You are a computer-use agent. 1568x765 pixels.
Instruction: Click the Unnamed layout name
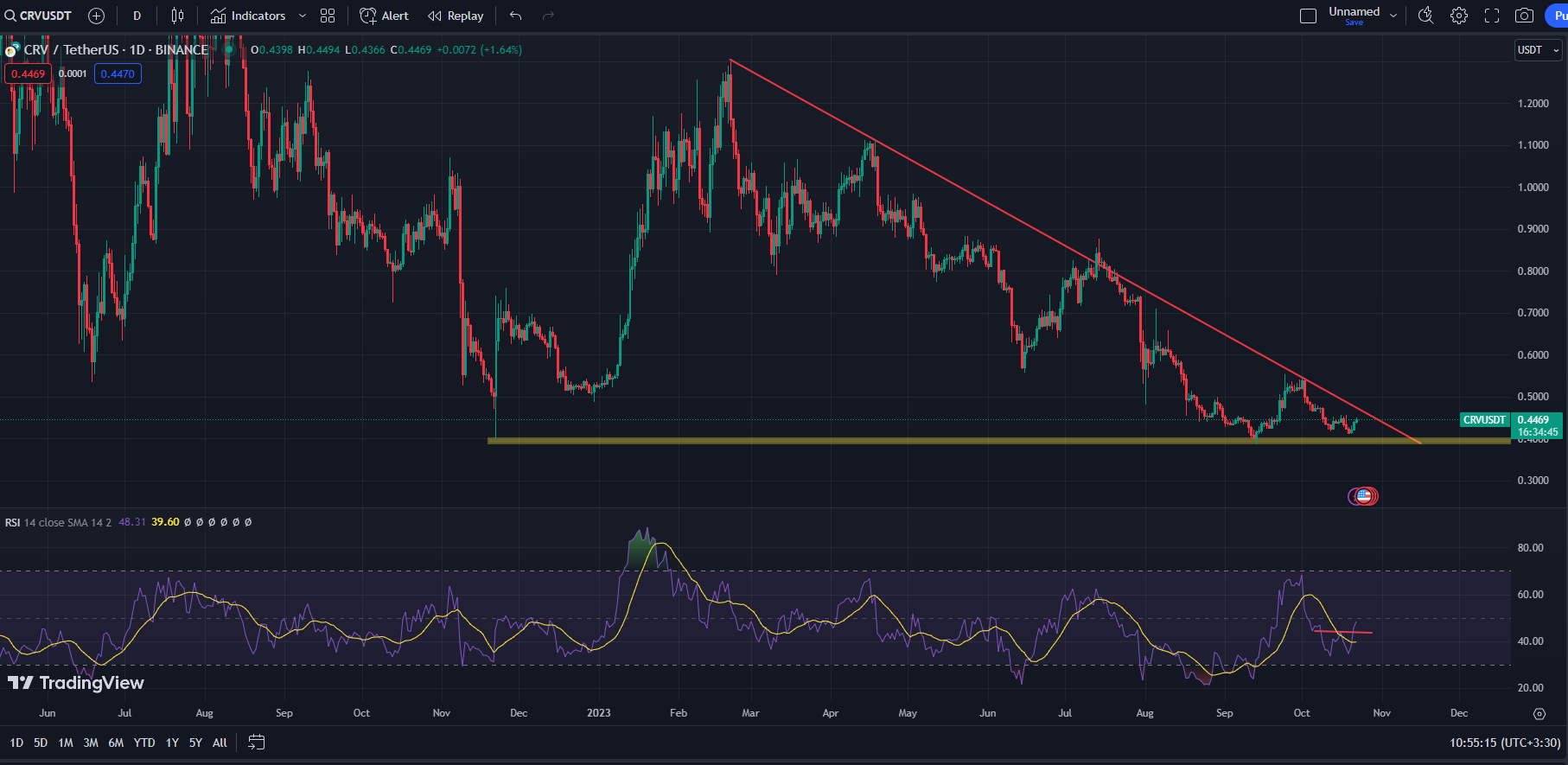pos(1354,11)
